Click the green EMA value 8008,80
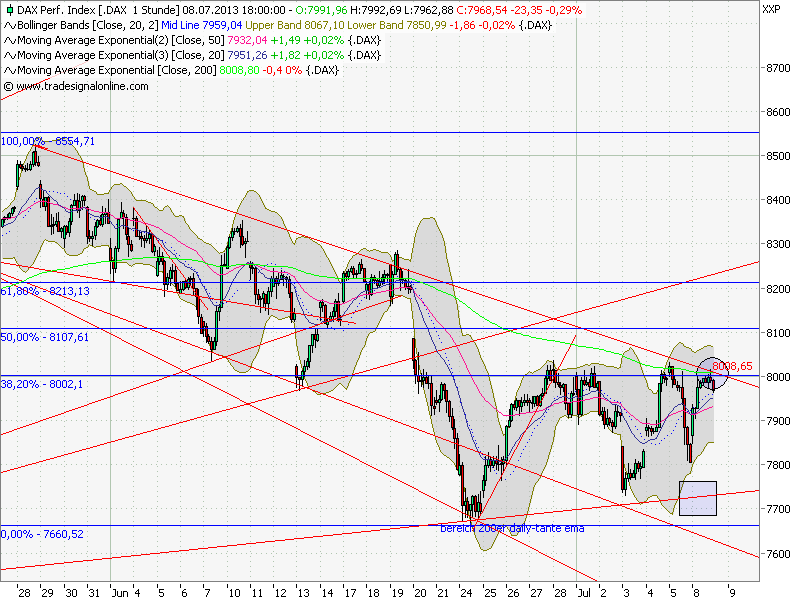 pyautogui.click(x=239, y=70)
